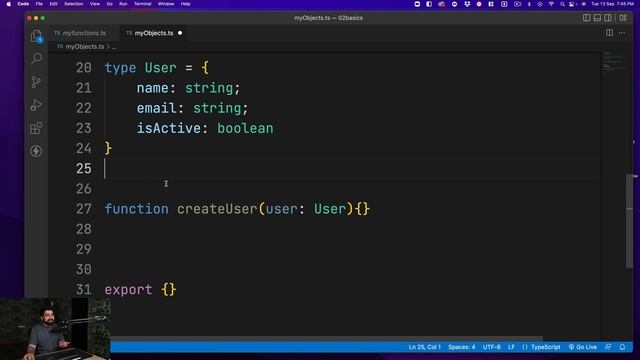Split the editor to the right

pos(609,33)
